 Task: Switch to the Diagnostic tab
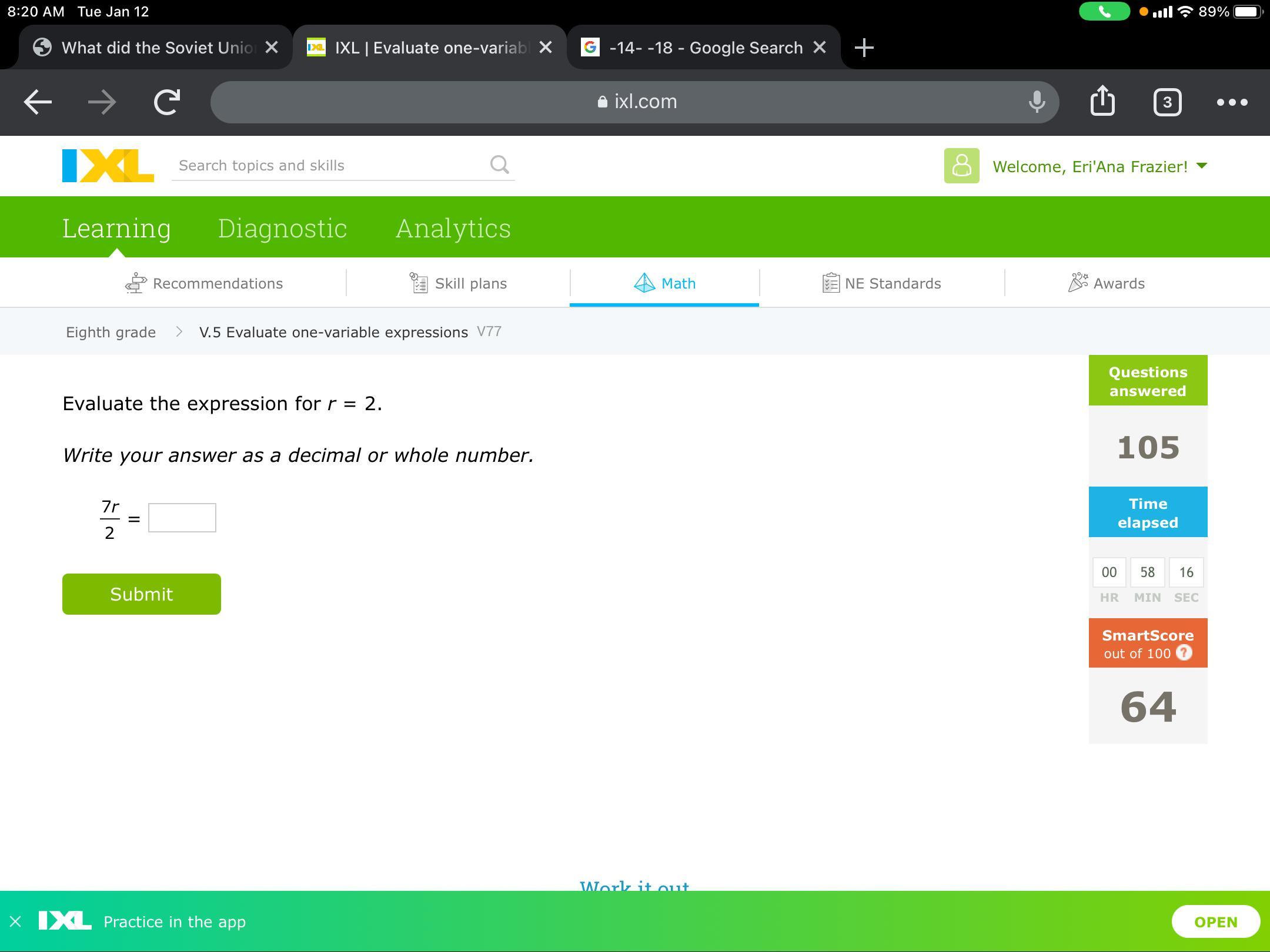(x=282, y=228)
